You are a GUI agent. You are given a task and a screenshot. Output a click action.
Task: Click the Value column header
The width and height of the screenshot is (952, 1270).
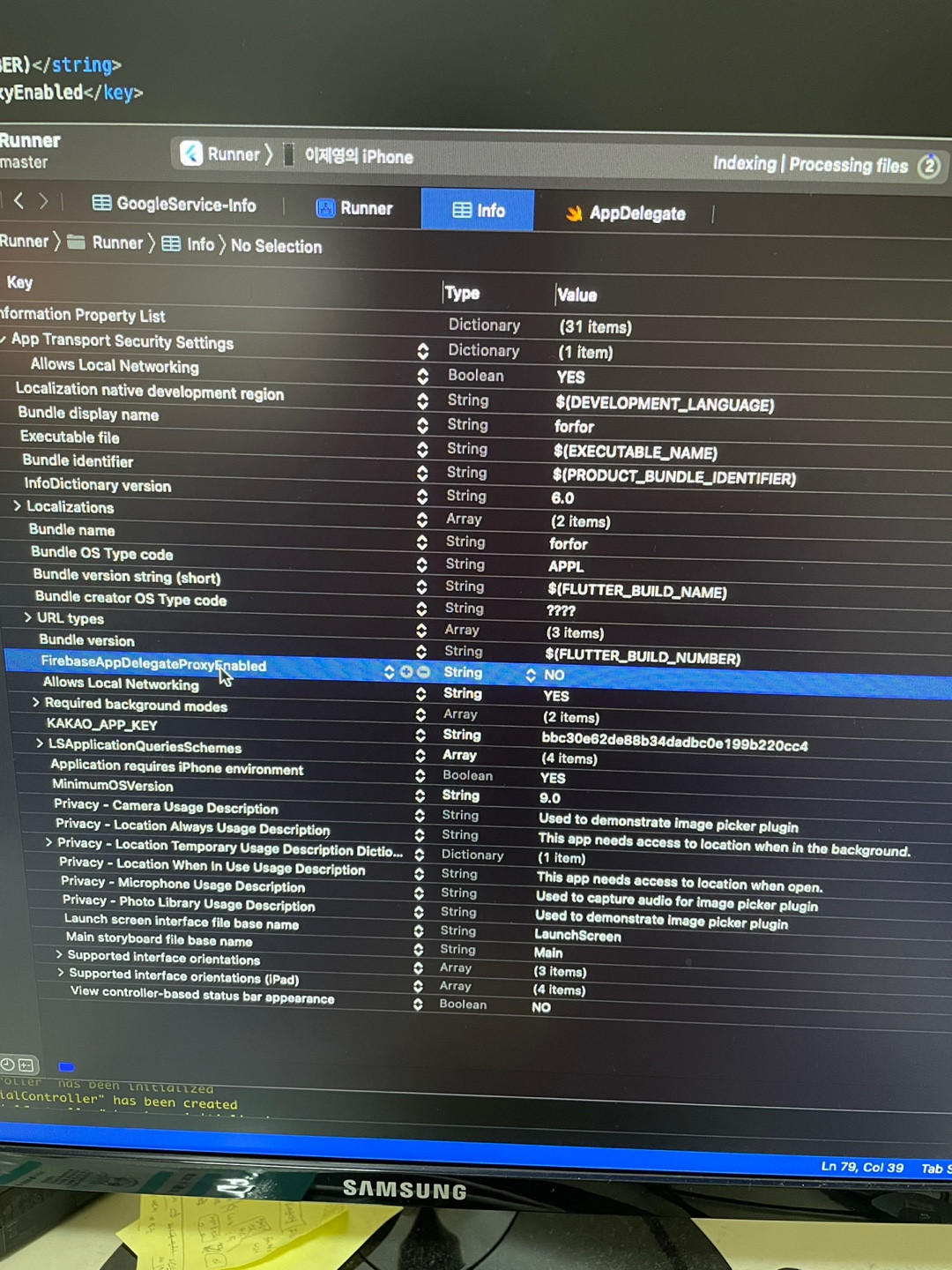click(x=576, y=295)
